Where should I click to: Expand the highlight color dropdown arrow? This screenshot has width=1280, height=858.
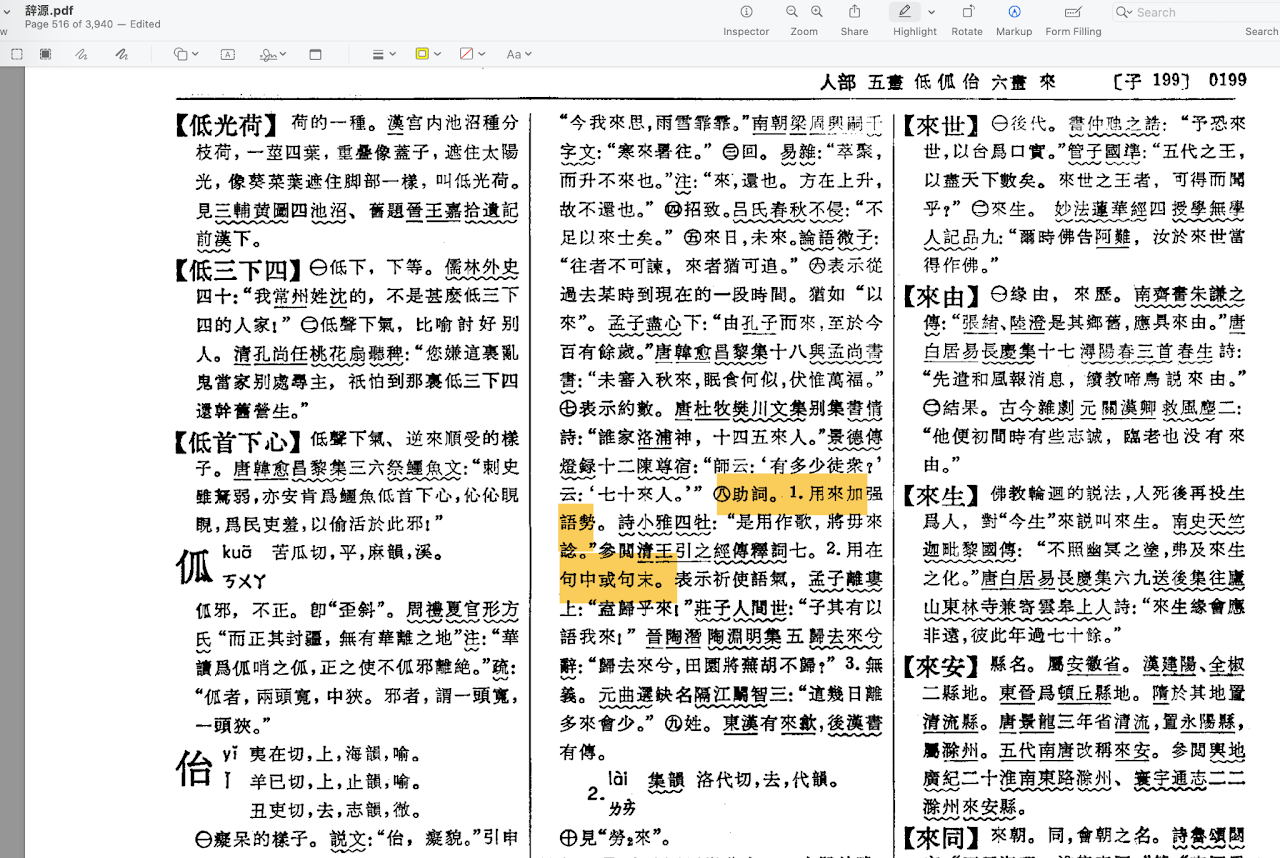click(x=932, y=13)
